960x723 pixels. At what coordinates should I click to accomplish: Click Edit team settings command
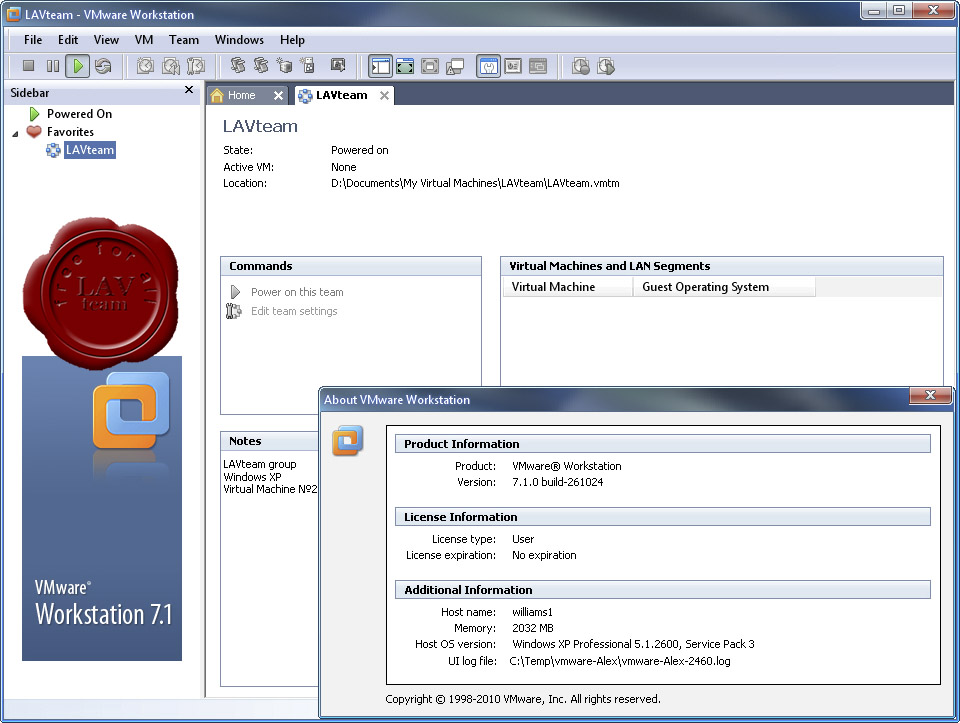294,311
